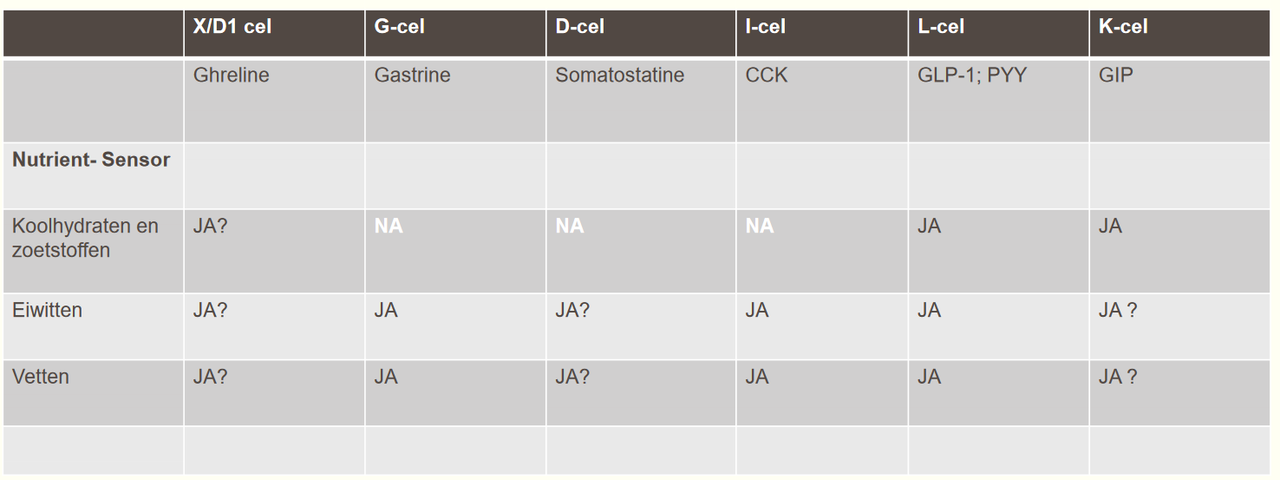Viewport: 1280px width, 480px height.
Task: Select the K-cel column header
Action: click(x=1123, y=28)
